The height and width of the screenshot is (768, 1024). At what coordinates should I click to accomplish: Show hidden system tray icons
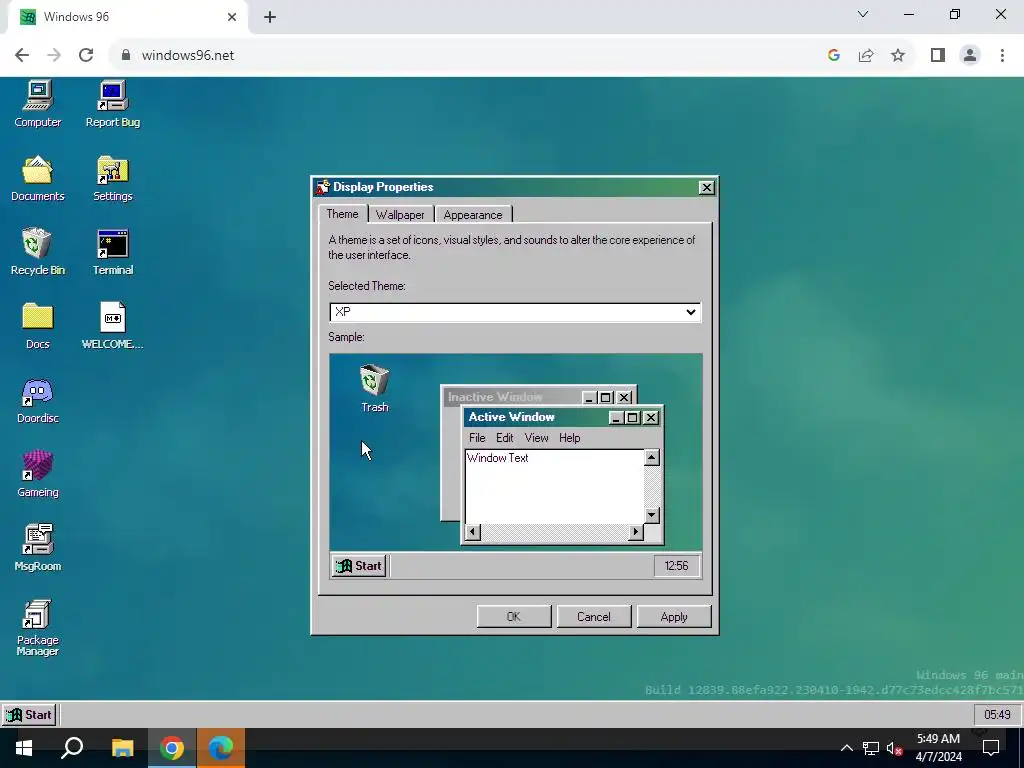[846, 748]
